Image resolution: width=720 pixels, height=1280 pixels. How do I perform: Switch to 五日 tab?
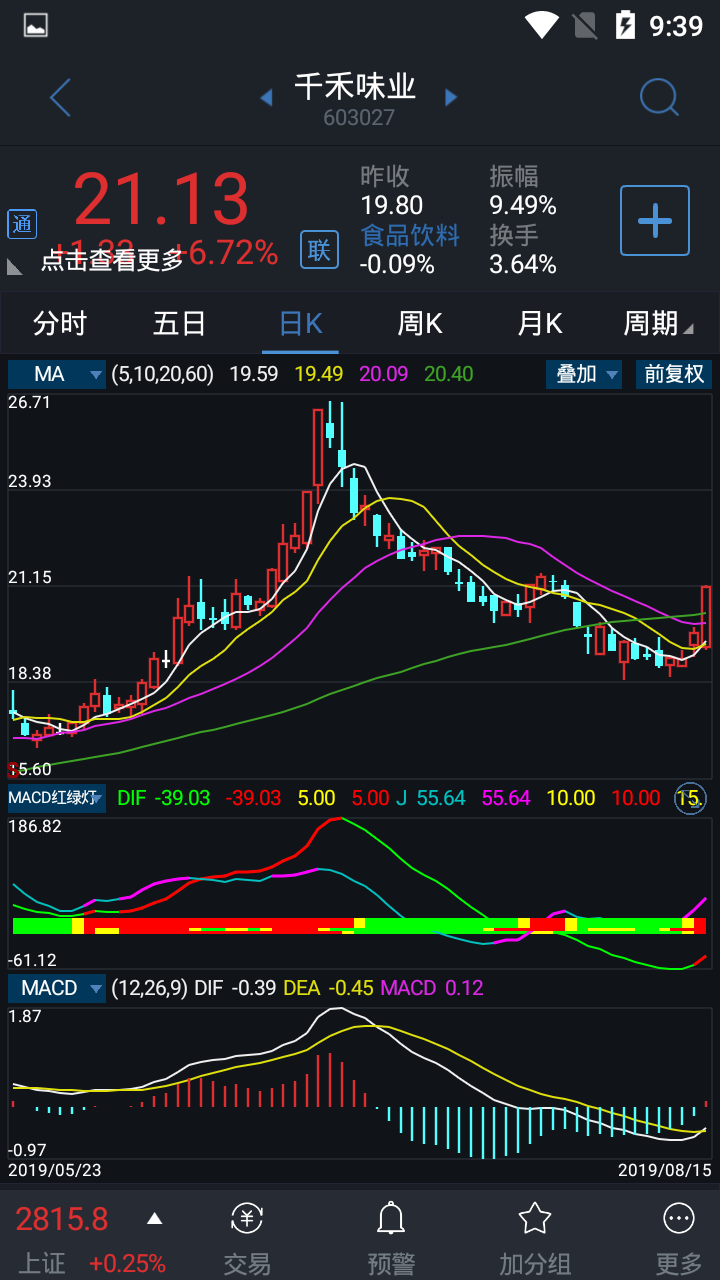(x=180, y=323)
